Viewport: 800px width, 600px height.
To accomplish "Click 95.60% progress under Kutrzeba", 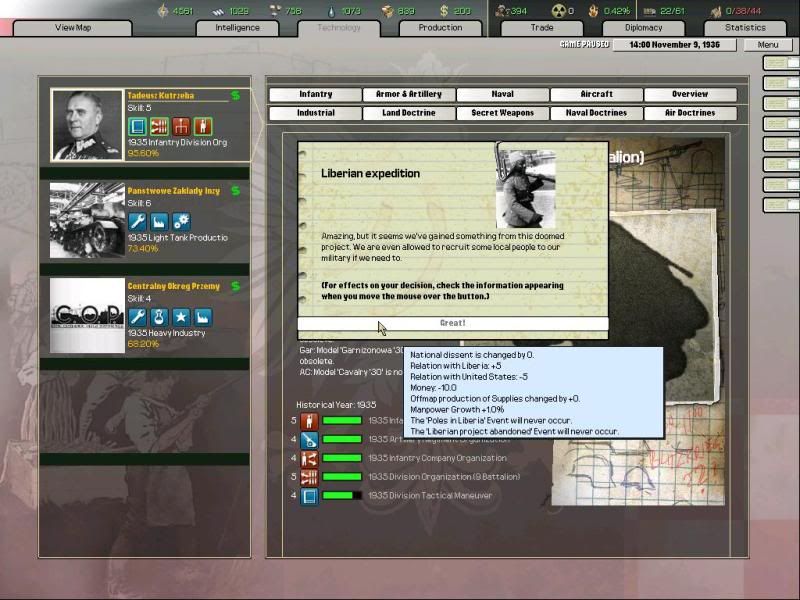I will coord(143,153).
